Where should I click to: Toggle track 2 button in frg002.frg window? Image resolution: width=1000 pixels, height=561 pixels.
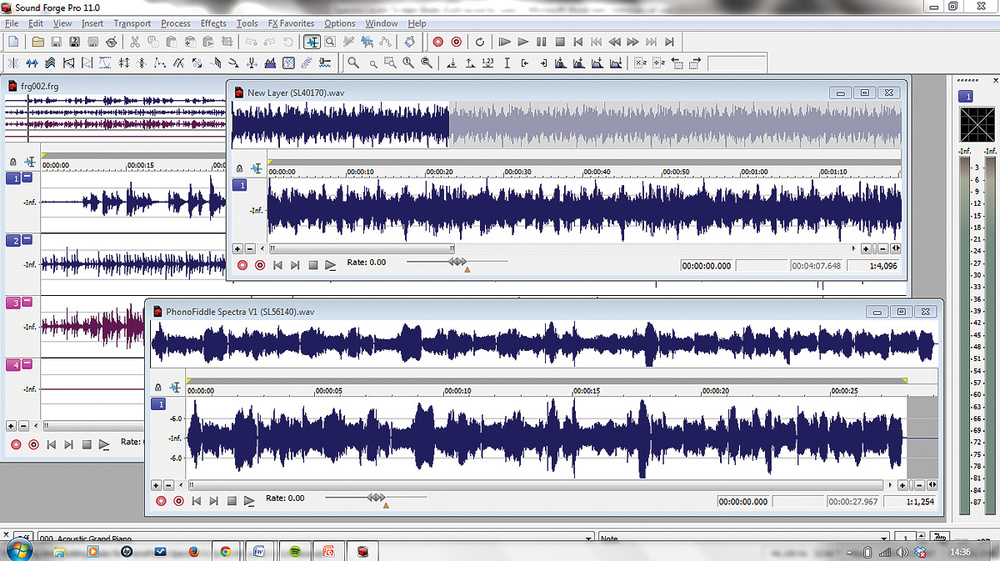click(x=13, y=240)
